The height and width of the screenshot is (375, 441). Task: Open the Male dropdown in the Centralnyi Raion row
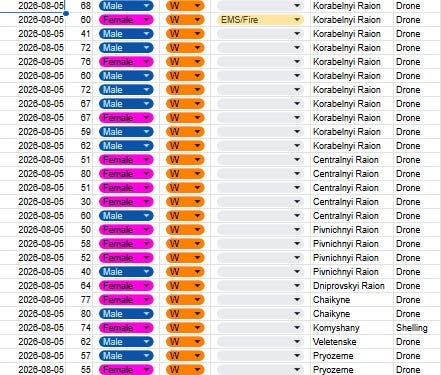[126, 216]
